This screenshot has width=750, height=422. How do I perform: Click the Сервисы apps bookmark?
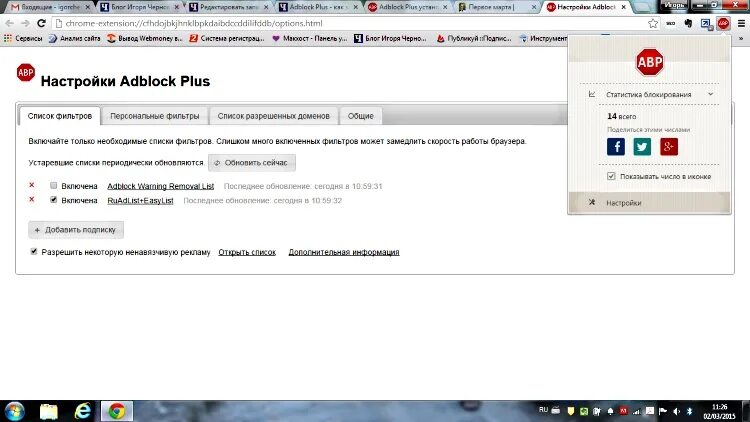pyautogui.click(x=23, y=38)
